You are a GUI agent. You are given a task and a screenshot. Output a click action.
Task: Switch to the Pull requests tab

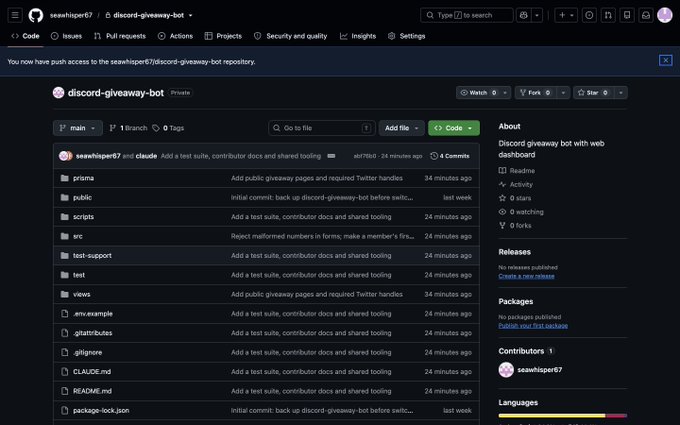point(120,36)
